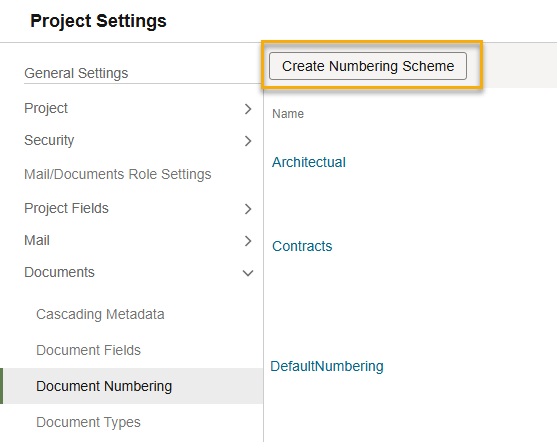This screenshot has height=442, width=557.
Task: Expand the Mail section chevron
Action: [x=248, y=241]
